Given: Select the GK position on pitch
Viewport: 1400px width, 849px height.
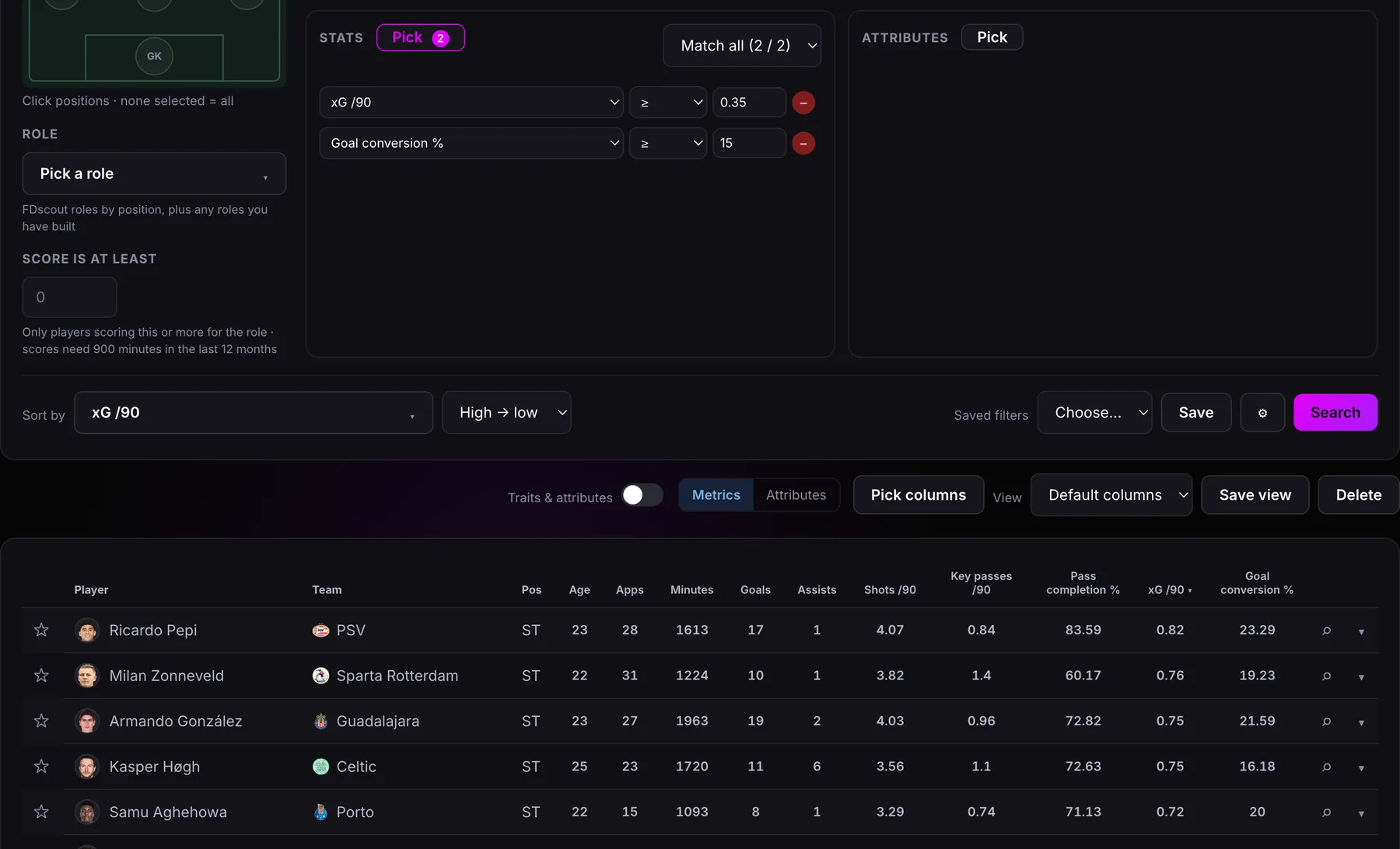Looking at the screenshot, I should [x=154, y=56].
